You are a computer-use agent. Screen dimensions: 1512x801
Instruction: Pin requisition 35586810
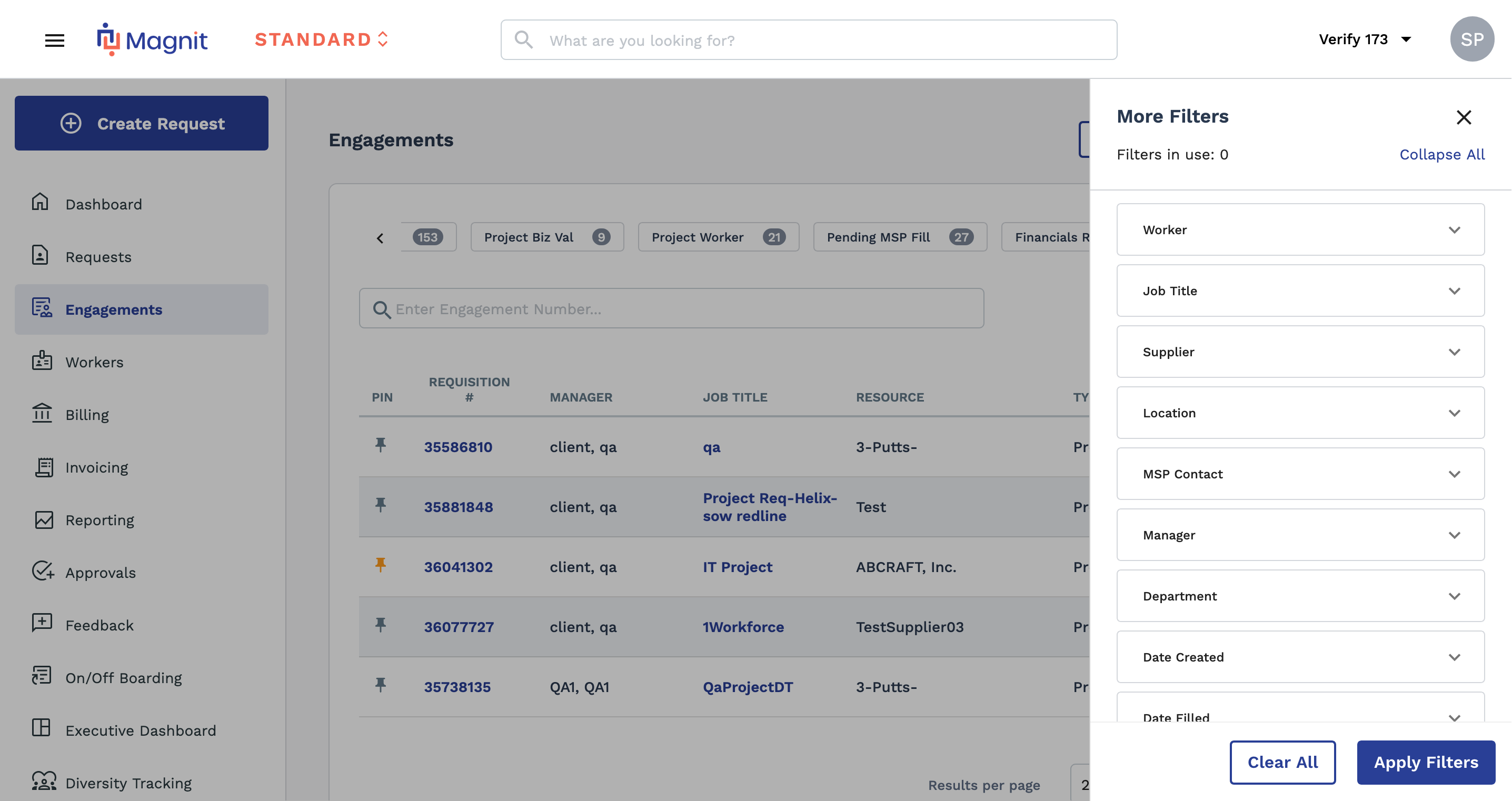(x=380, y=445)
